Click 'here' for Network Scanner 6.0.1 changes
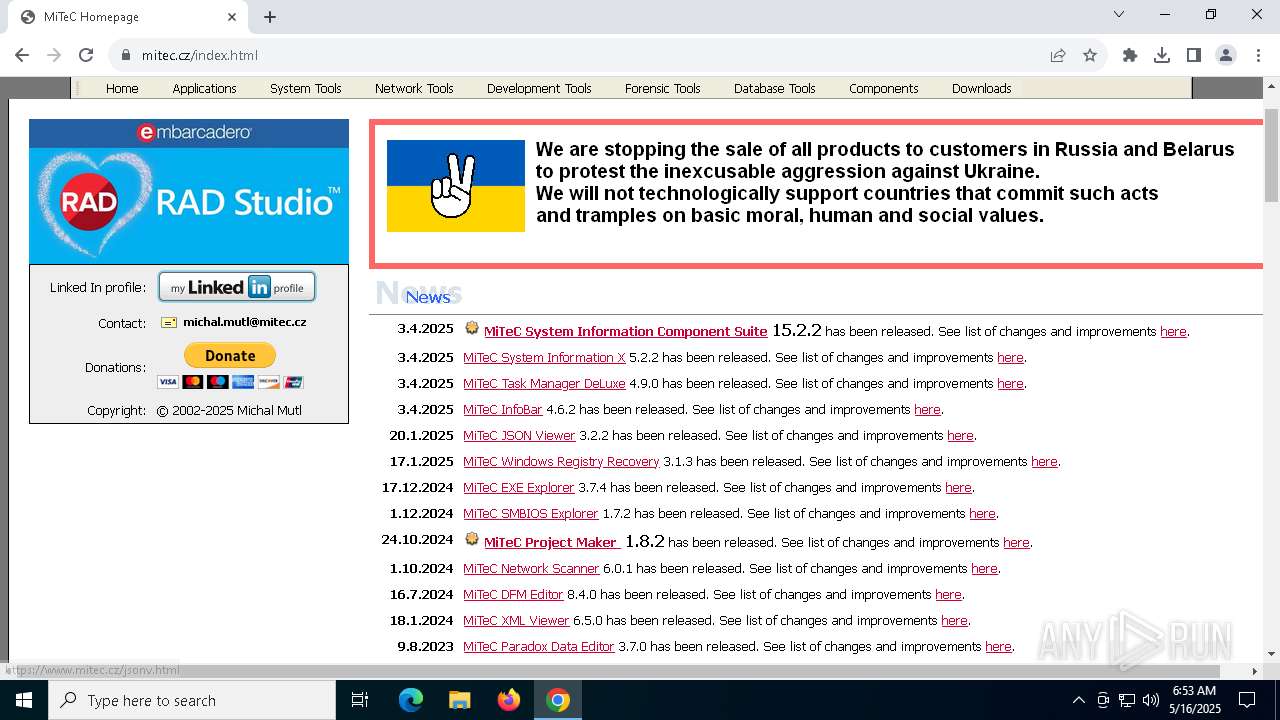The height and width of the screenshot is (720, 1280). coord(984,568)
